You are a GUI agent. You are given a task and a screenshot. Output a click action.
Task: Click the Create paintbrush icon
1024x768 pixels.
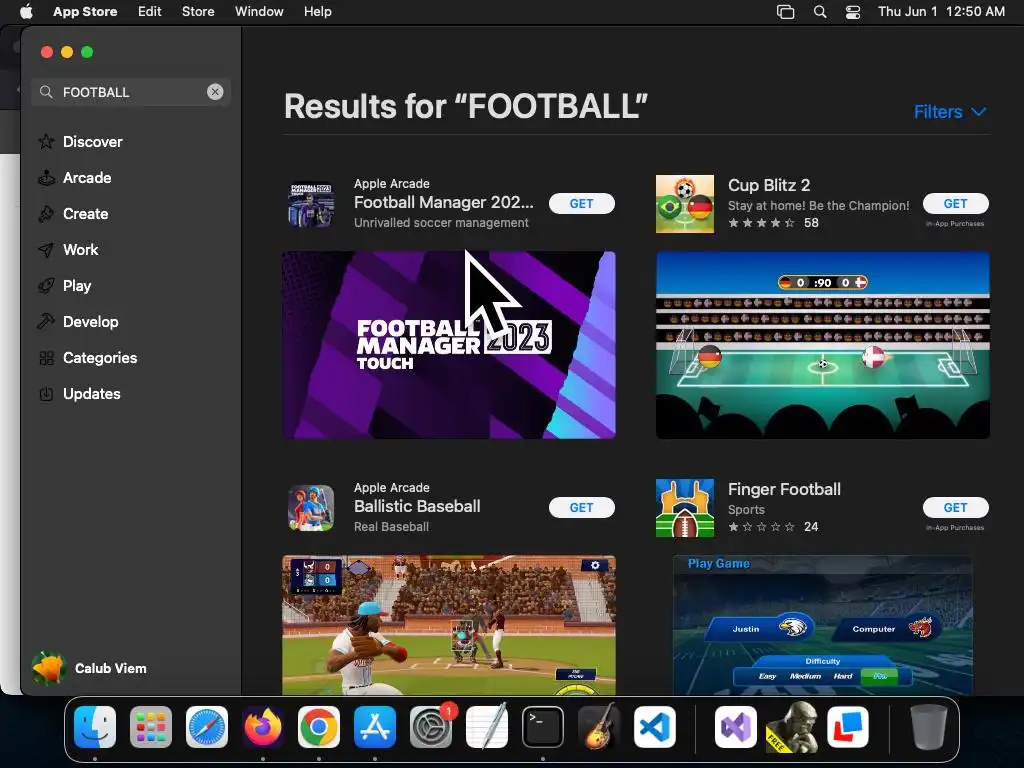(46, 214)
